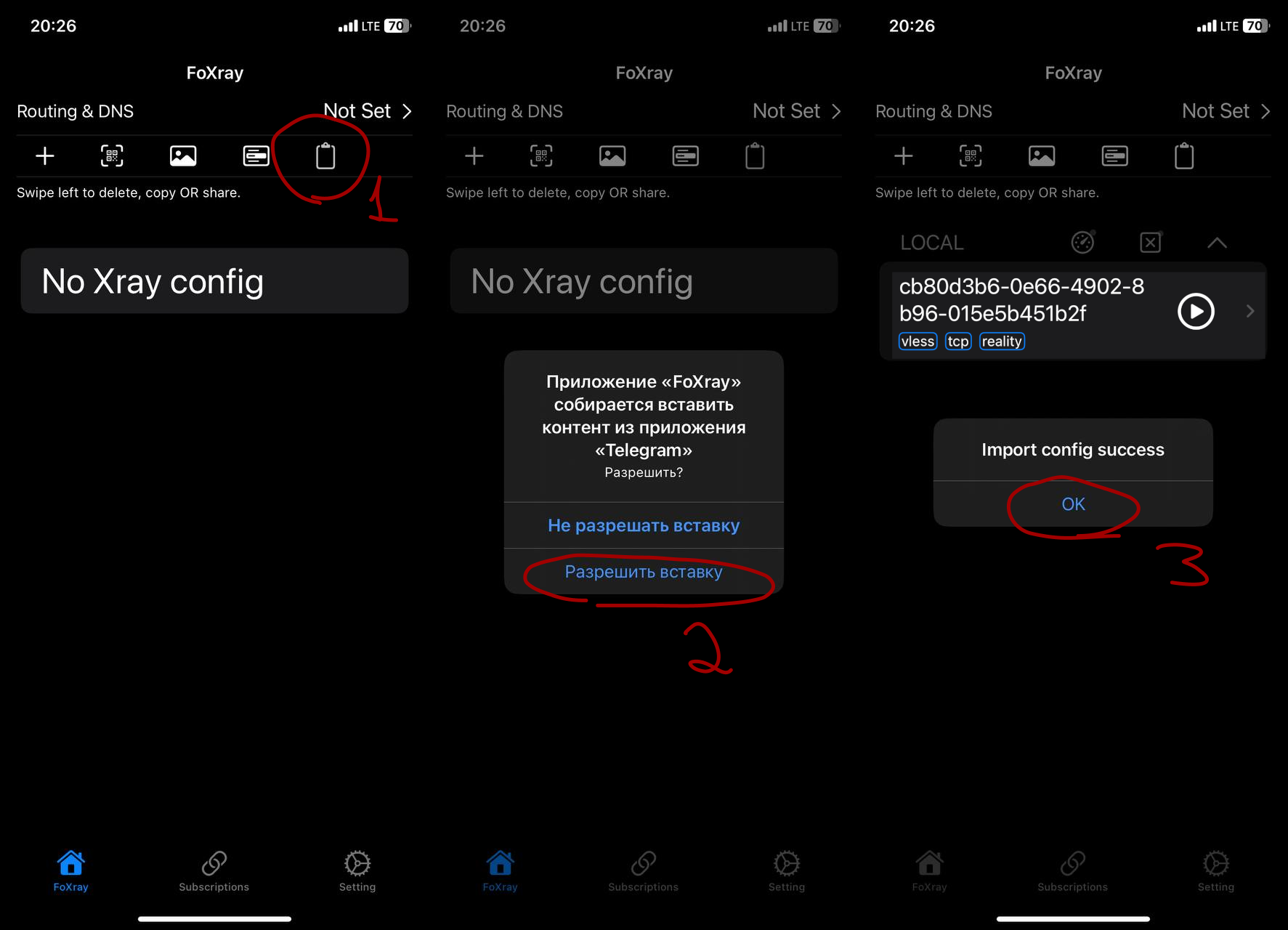
Task: Tap the plus icon in the left screen
Action: coord(45,156)
